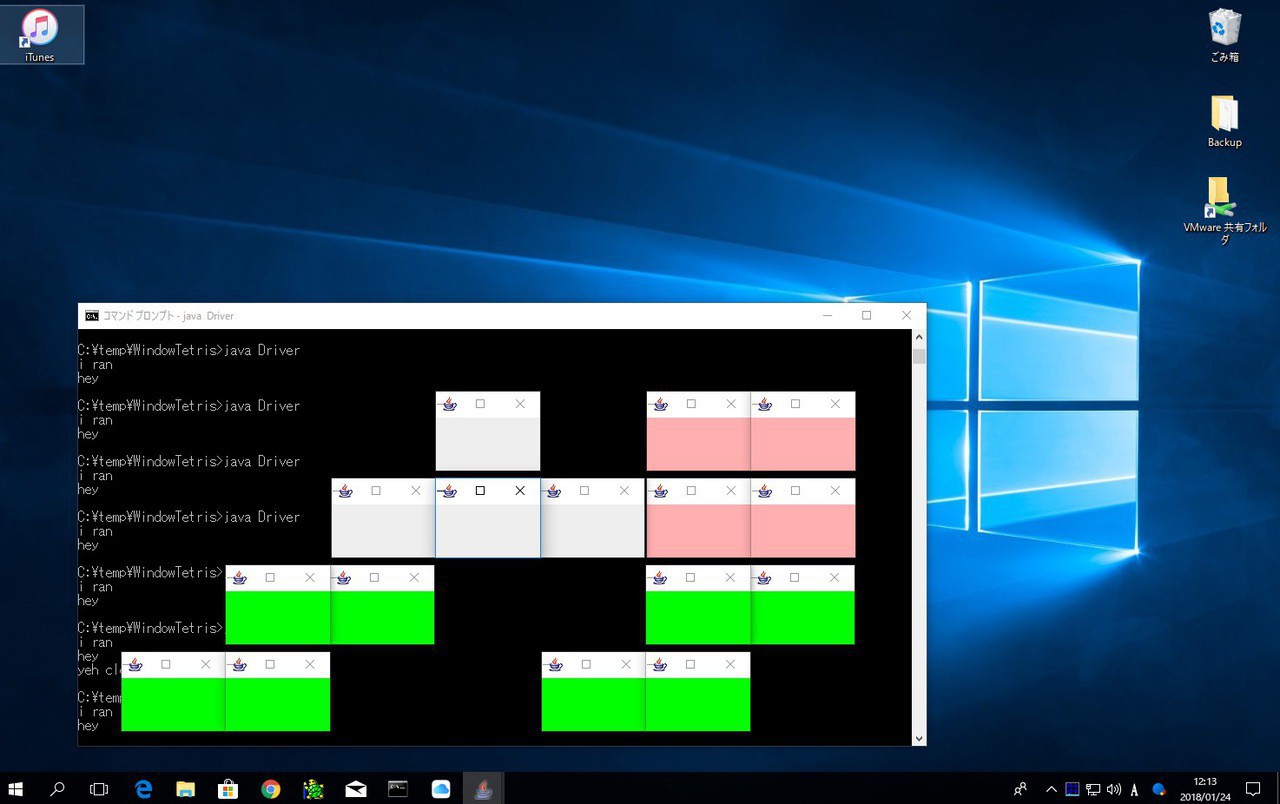Image resolution: width=1280 pixels, height=804 pixels.
Task: Expand hidden system tray icons chevron
Action: point(1050,789)
